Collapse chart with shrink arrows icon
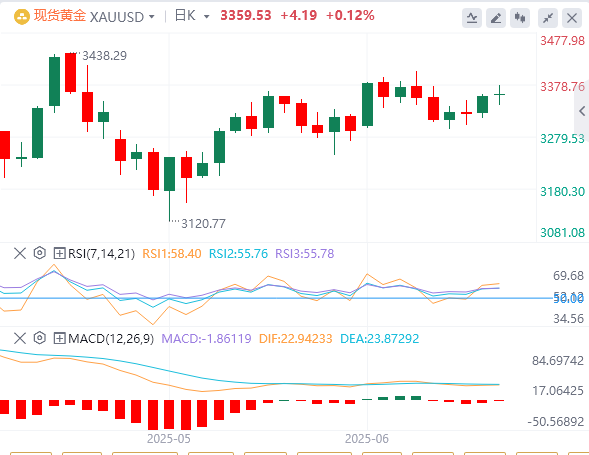589x455 pixels. pyautogui.click(x=548, y=18)
